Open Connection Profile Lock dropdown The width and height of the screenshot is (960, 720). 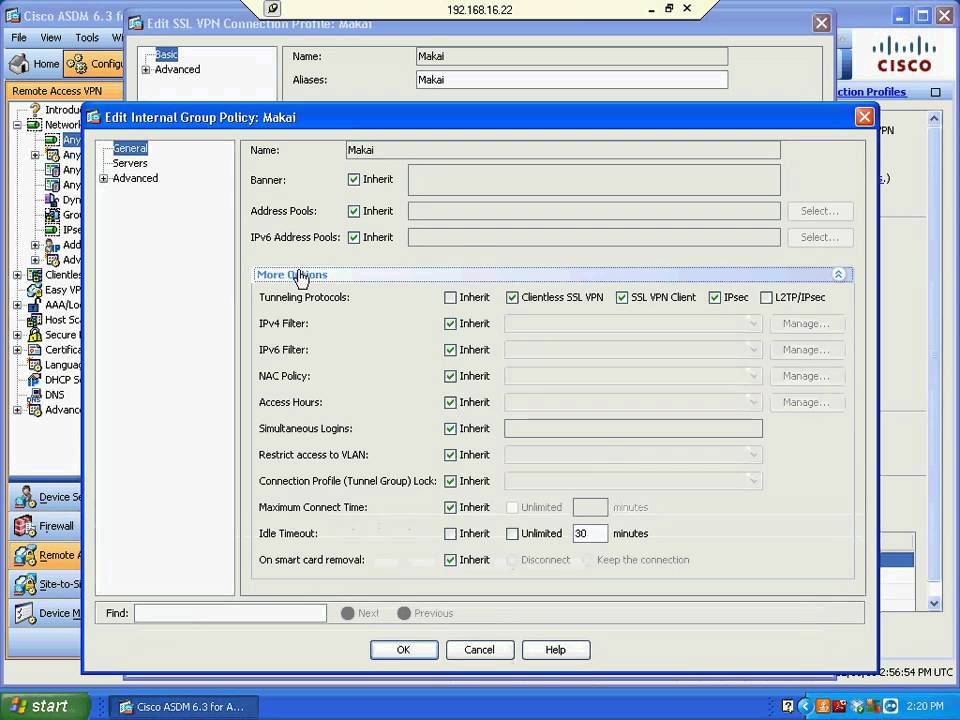(754, 482)
